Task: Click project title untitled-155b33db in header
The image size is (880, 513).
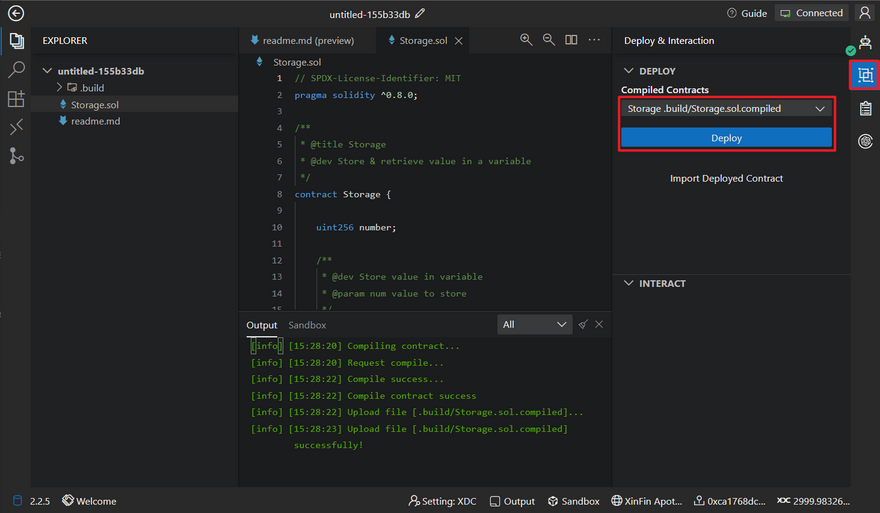Action: click(x=369, y=14)
